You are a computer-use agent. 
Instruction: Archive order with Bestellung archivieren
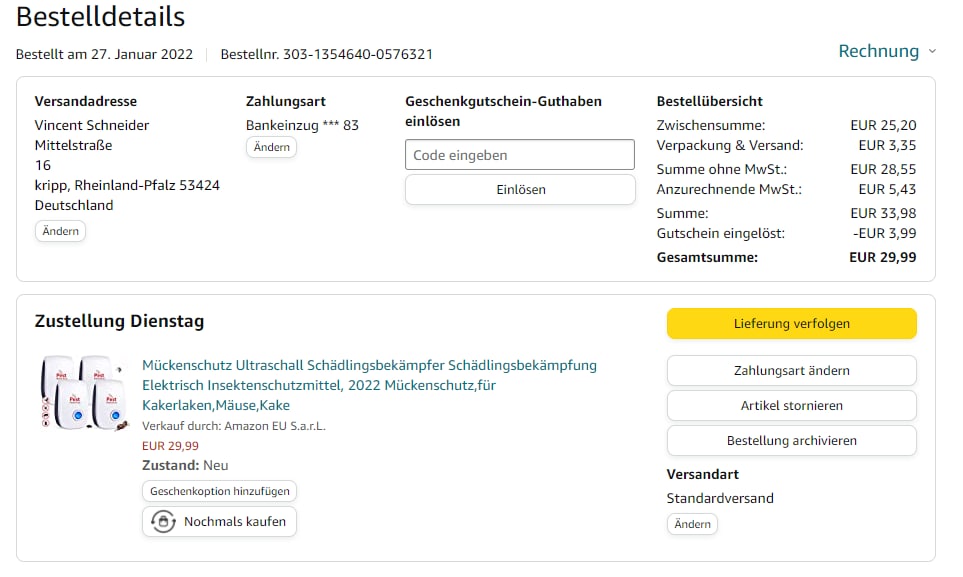(791, 440)
